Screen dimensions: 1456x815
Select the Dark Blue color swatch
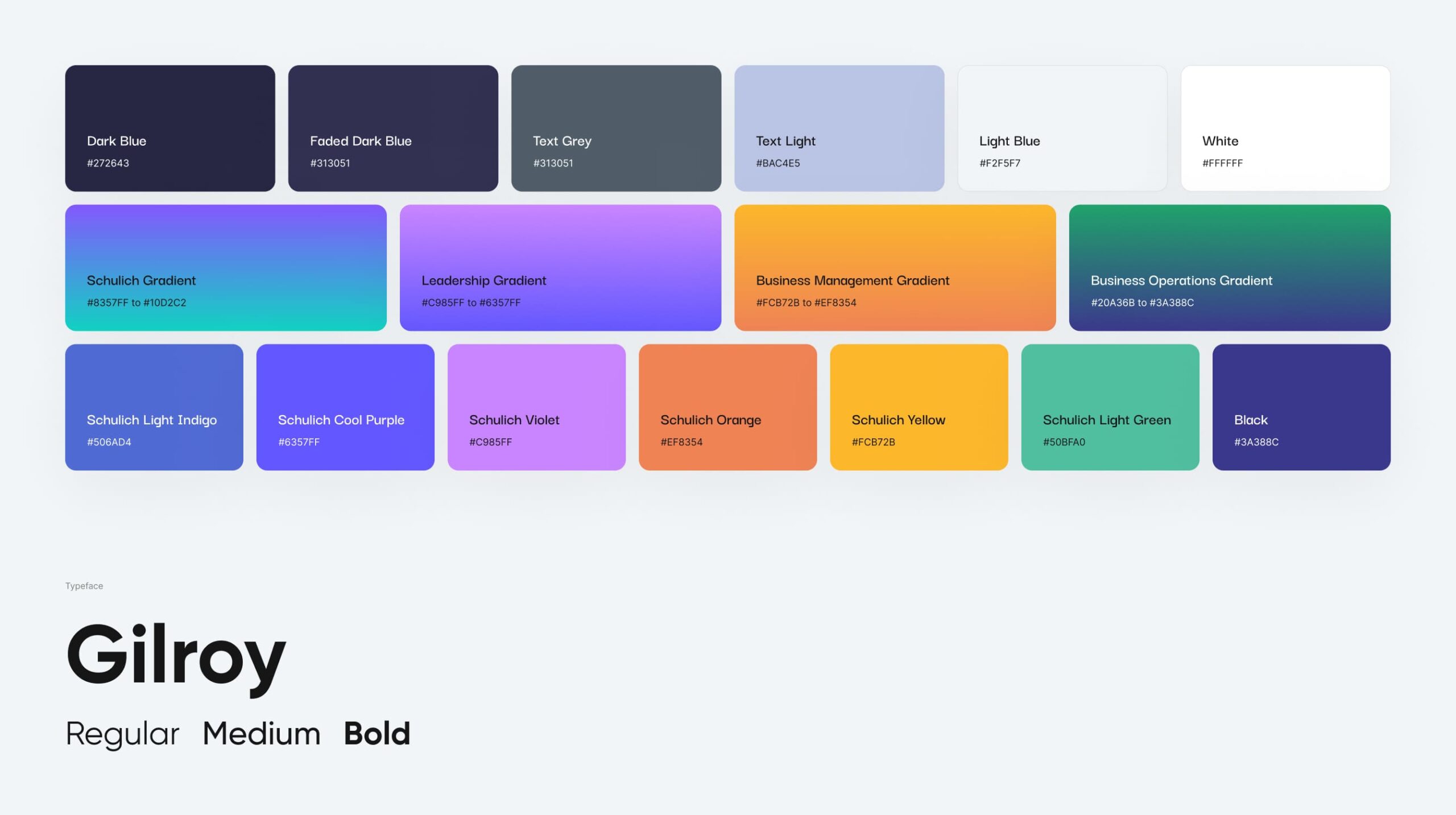(x=170, y=128)
